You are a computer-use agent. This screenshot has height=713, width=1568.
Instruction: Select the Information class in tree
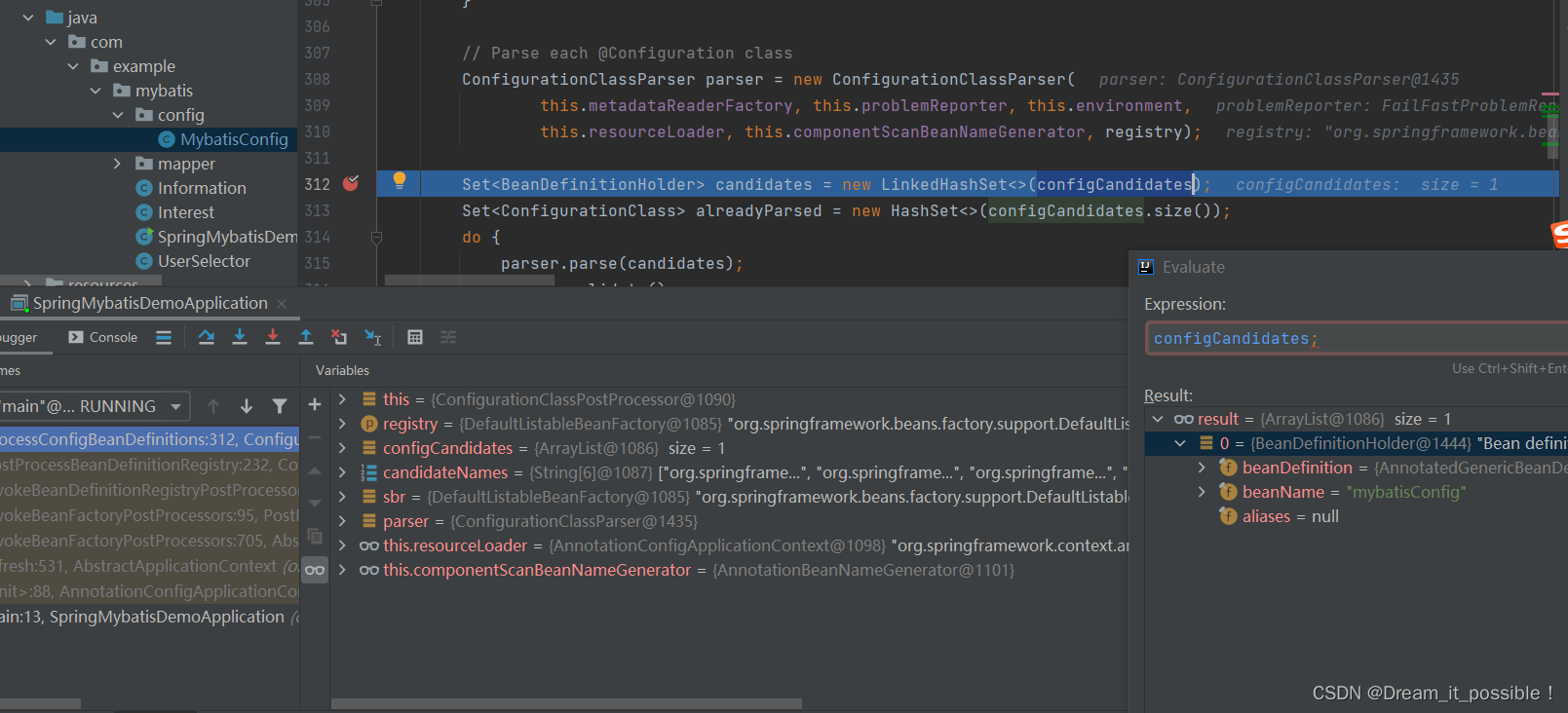click(202, 188)
